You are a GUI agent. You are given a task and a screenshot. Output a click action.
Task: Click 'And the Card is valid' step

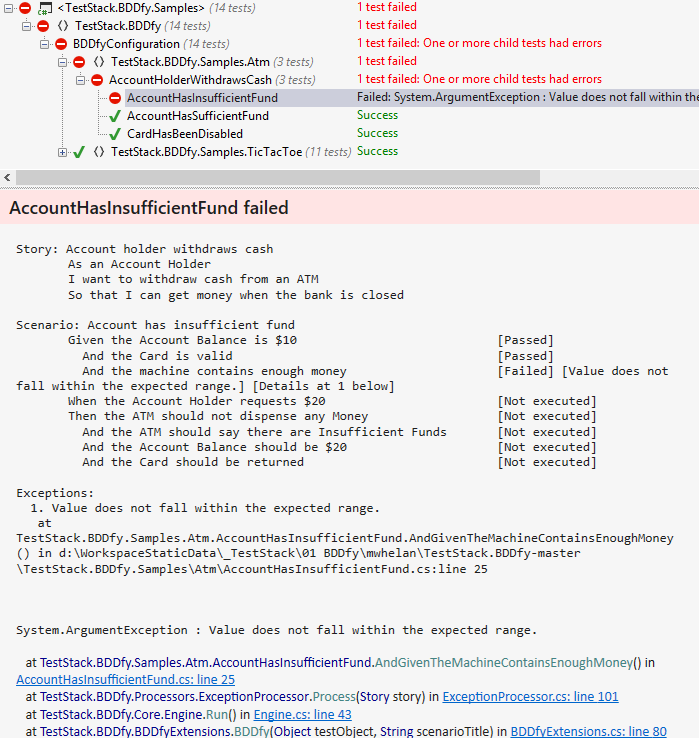pos(157,356)
